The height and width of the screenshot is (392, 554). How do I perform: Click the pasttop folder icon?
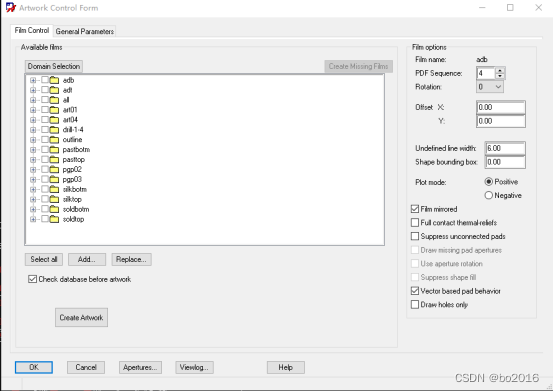54,160
